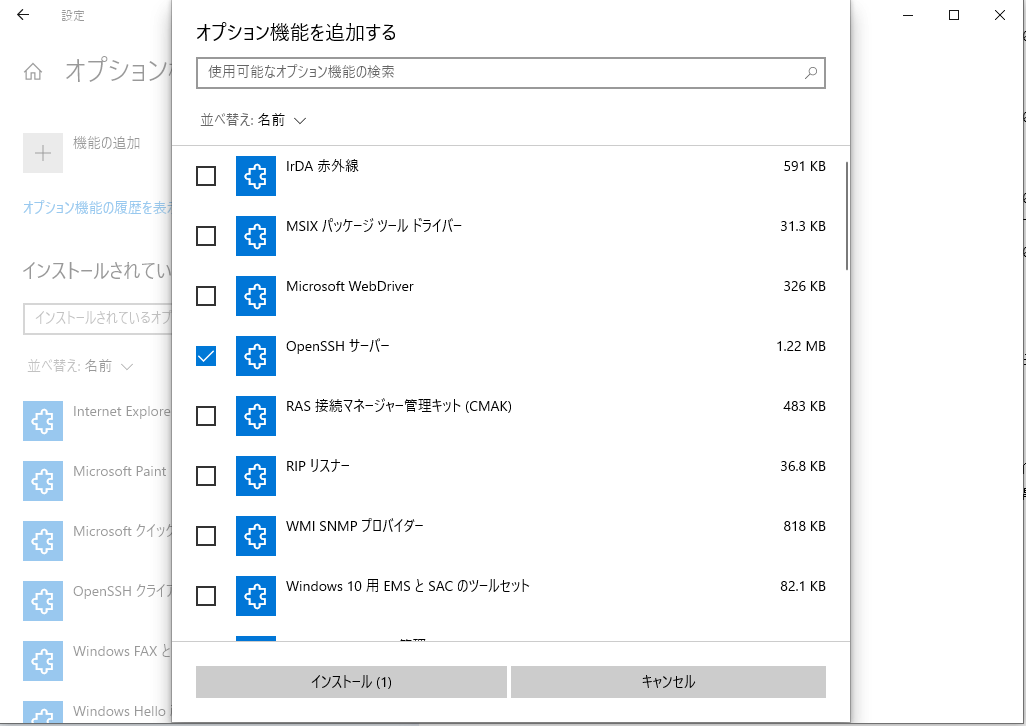
Task: Check the IrDA 赤外線 checkbox
Action: (206, 176)
